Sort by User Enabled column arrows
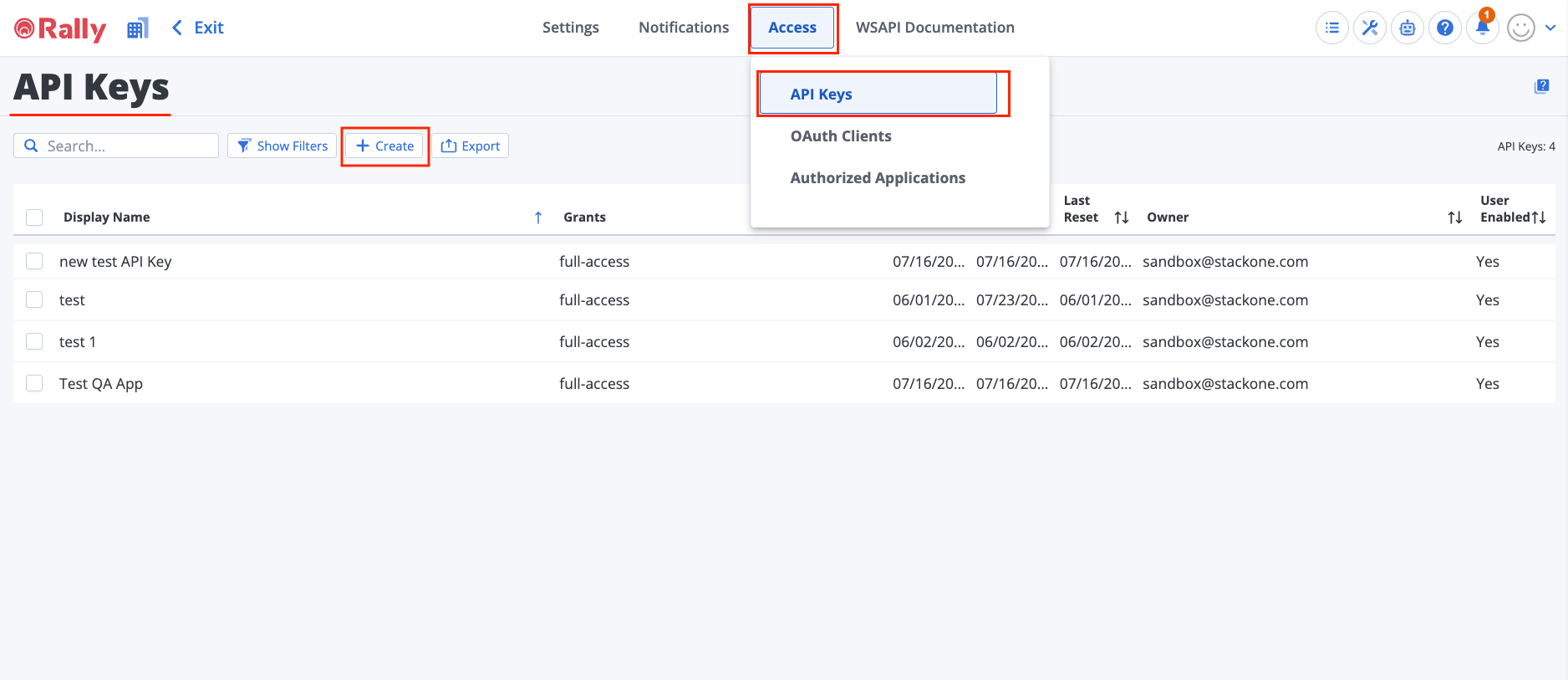This screenshot has width=1568, height=680. point(1539,217)
